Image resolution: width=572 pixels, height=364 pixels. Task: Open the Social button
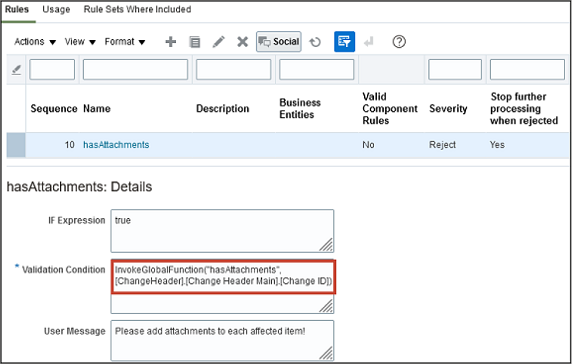(279, 42)
